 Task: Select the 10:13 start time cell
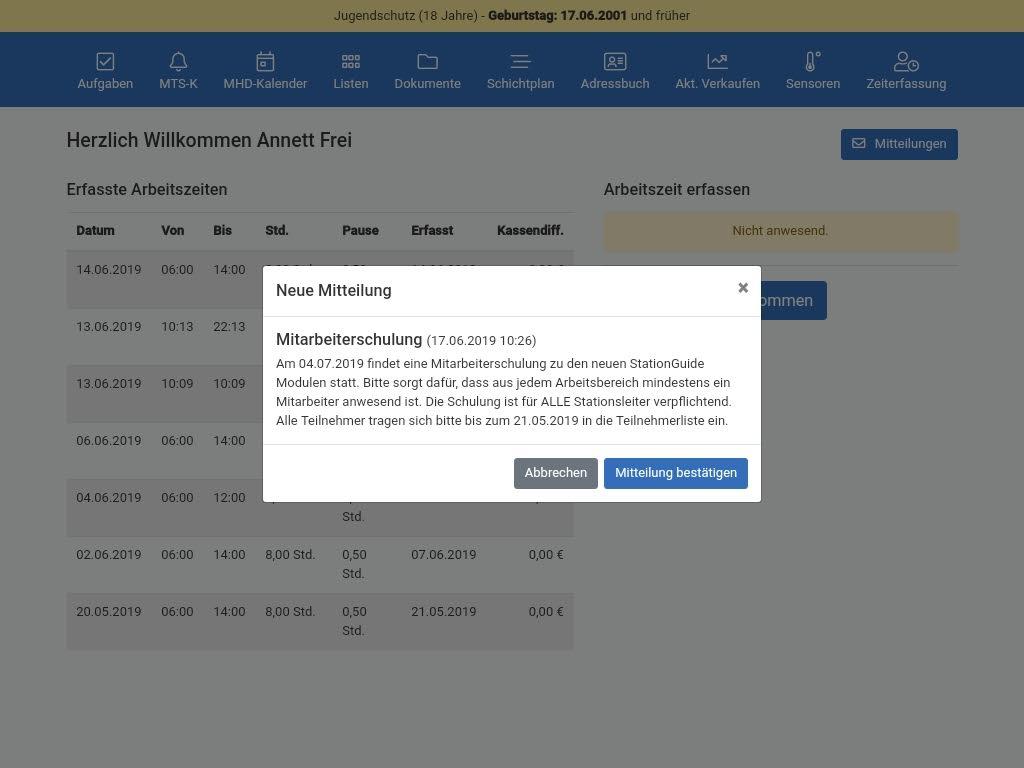[x=177, y=327]
